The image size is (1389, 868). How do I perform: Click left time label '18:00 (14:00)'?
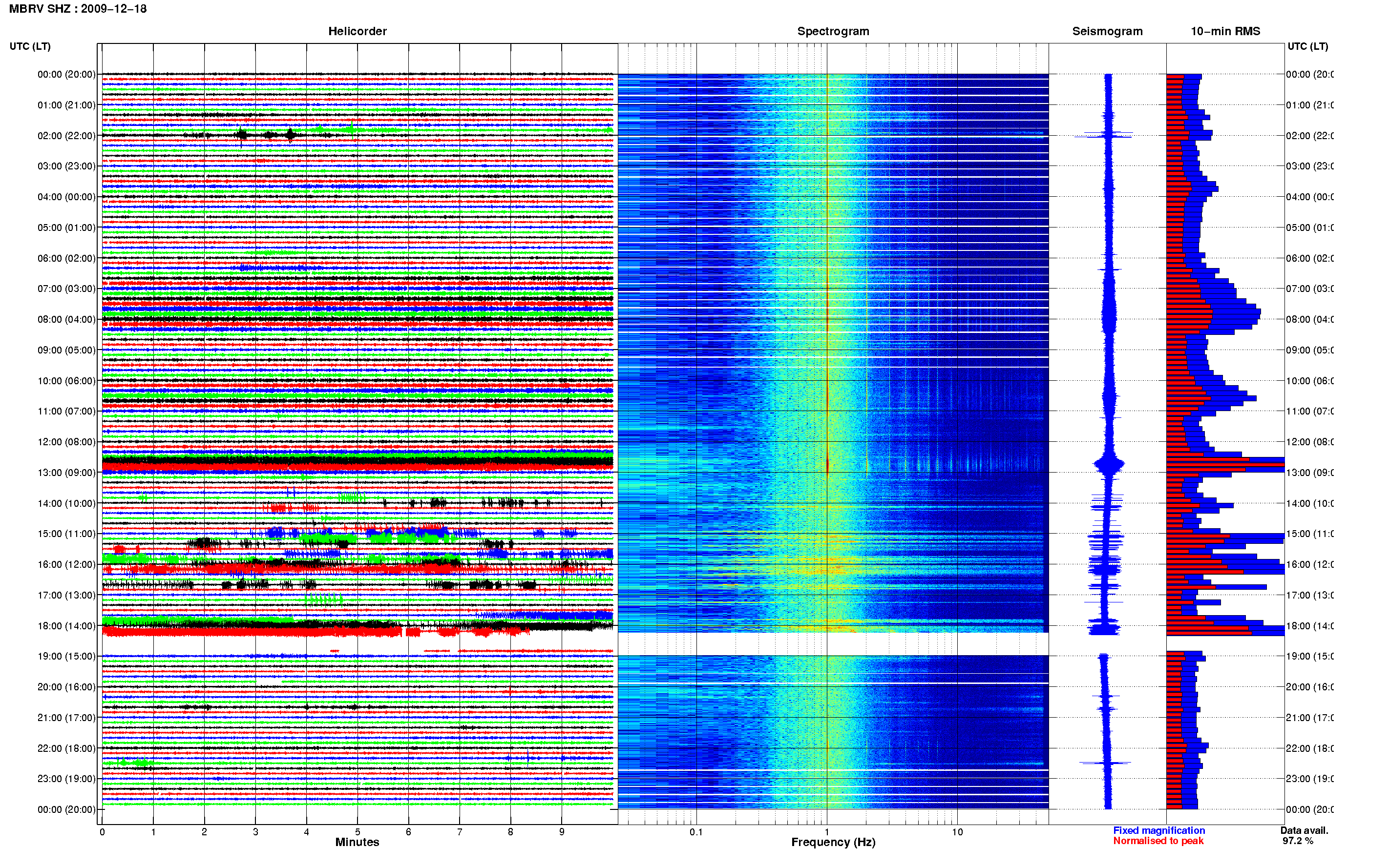[66, 626]
